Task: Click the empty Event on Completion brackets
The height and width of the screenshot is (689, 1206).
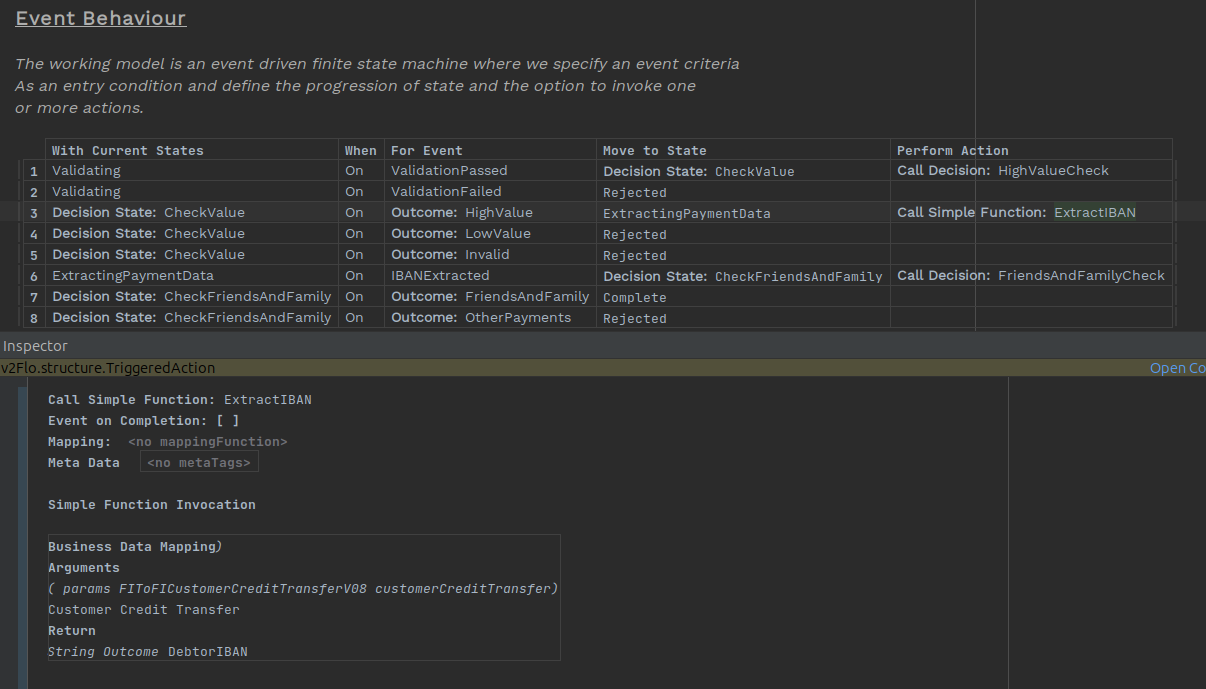Action: point(228,421)
